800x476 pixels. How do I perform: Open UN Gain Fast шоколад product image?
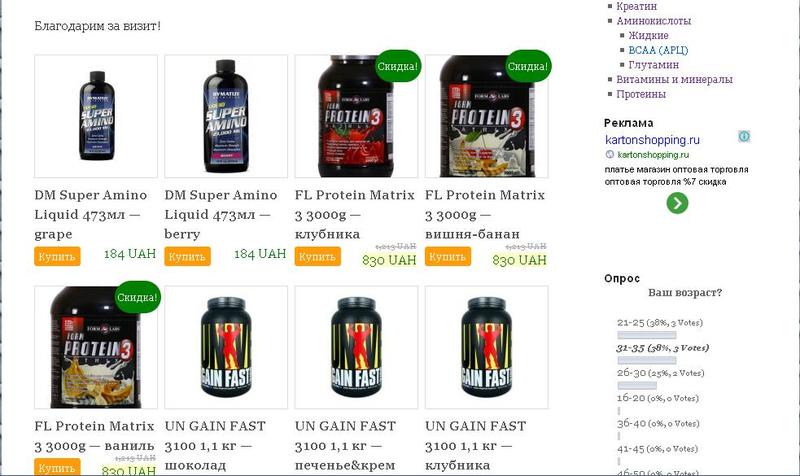click(x=226, y=347)
